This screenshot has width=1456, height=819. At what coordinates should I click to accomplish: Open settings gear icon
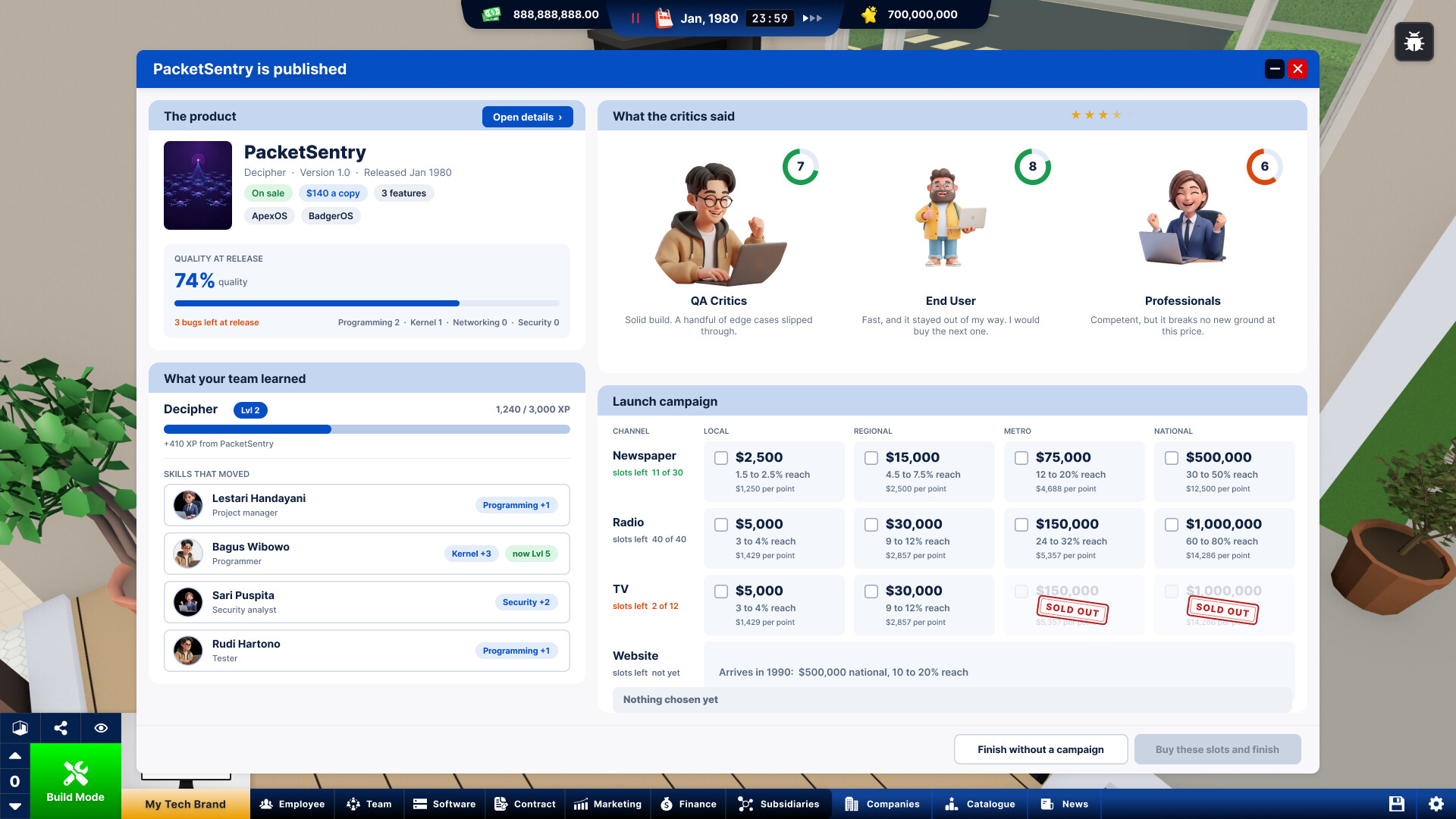(1436, 804)
